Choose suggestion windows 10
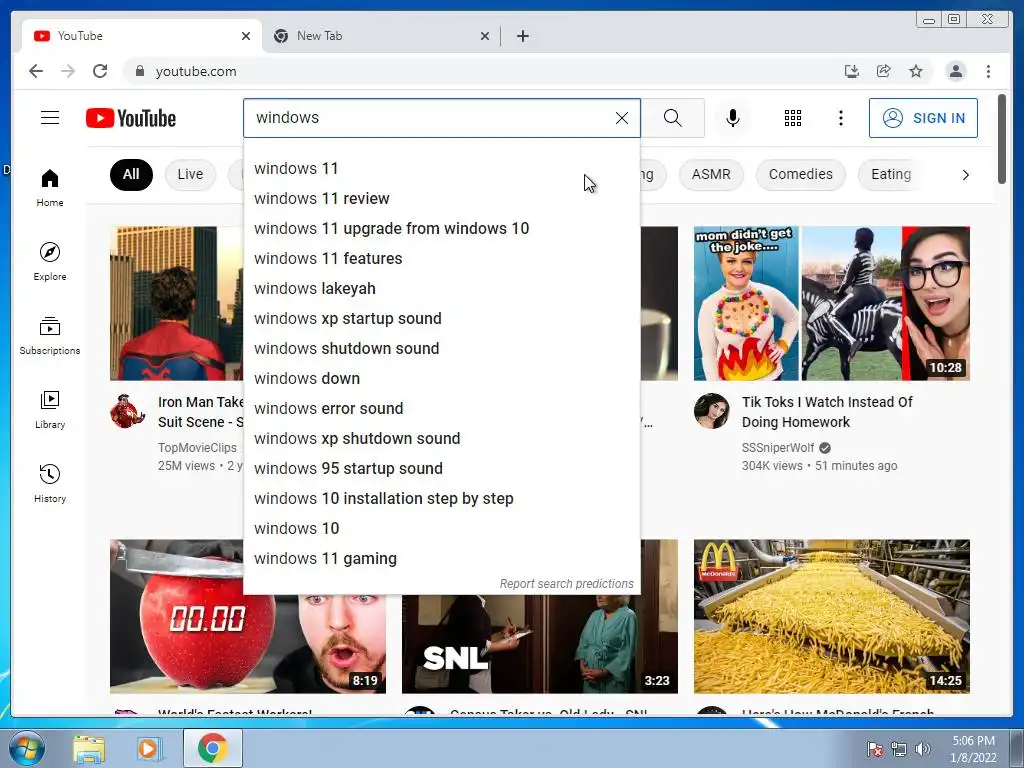The height and width of the screenshot is (768, 1024). (441, 529)
